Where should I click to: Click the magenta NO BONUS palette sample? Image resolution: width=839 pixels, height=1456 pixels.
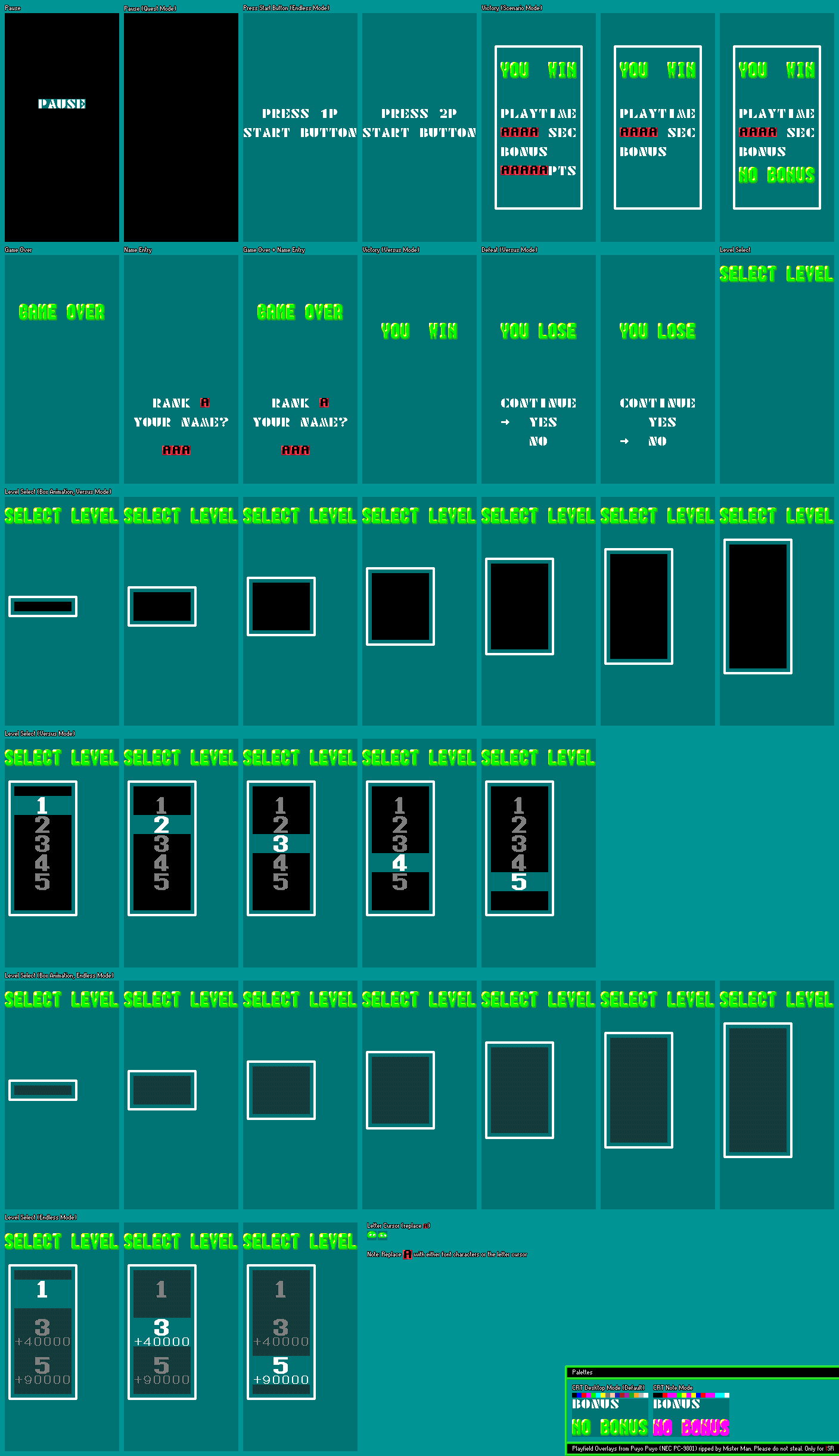point(691,1427)
